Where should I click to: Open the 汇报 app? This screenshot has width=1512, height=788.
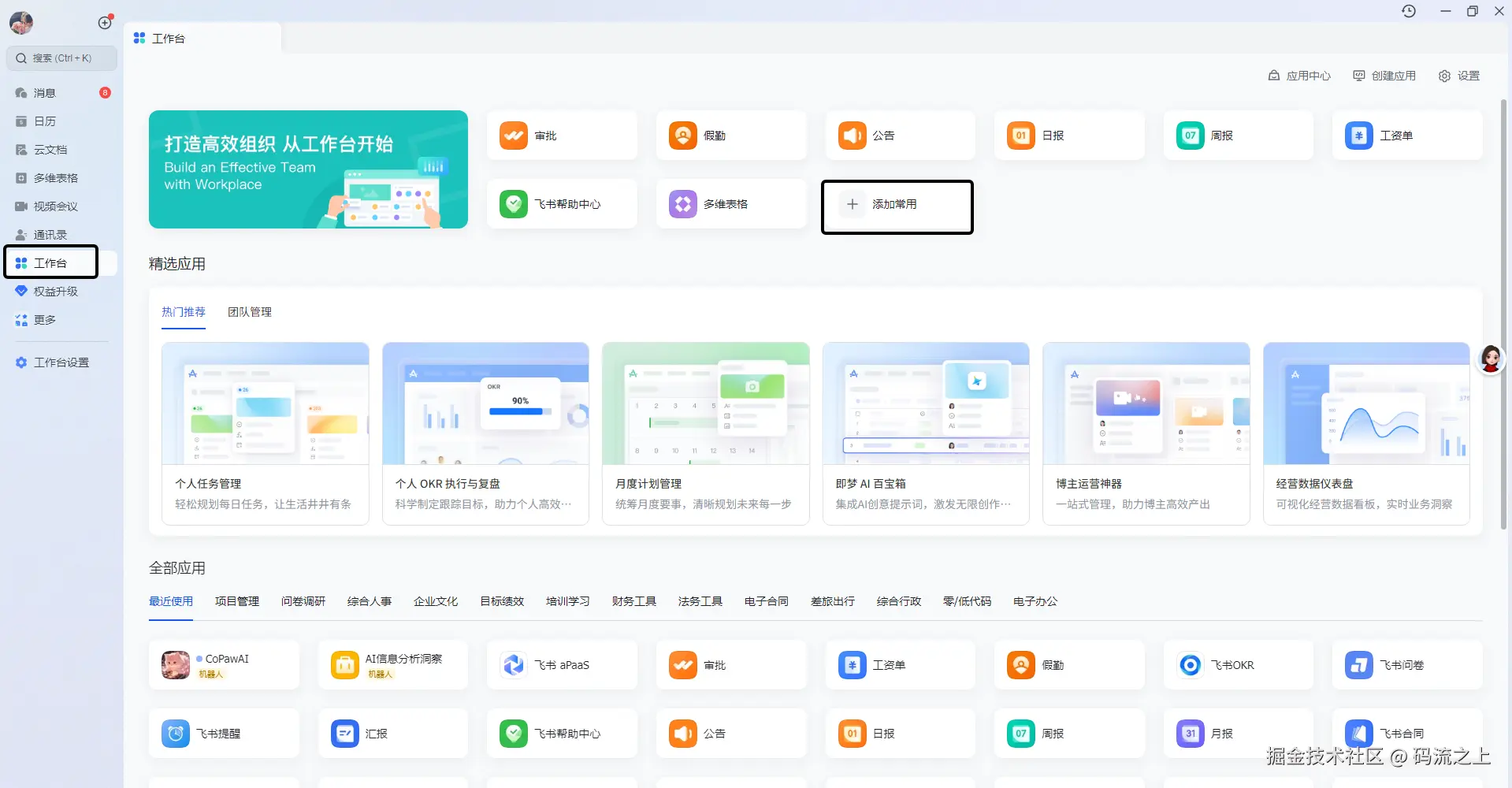393,734
